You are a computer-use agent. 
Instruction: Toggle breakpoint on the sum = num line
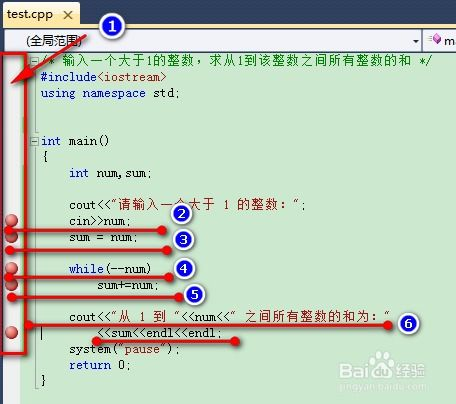click(12, 236)
